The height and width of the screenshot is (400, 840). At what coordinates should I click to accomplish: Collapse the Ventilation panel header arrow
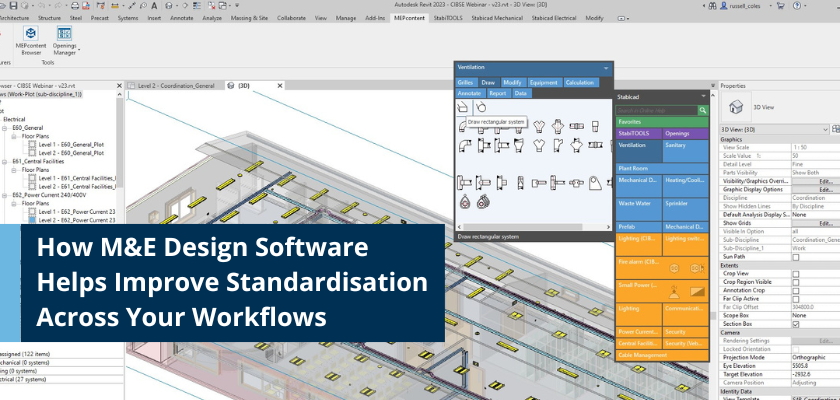[x=605, y=68]
